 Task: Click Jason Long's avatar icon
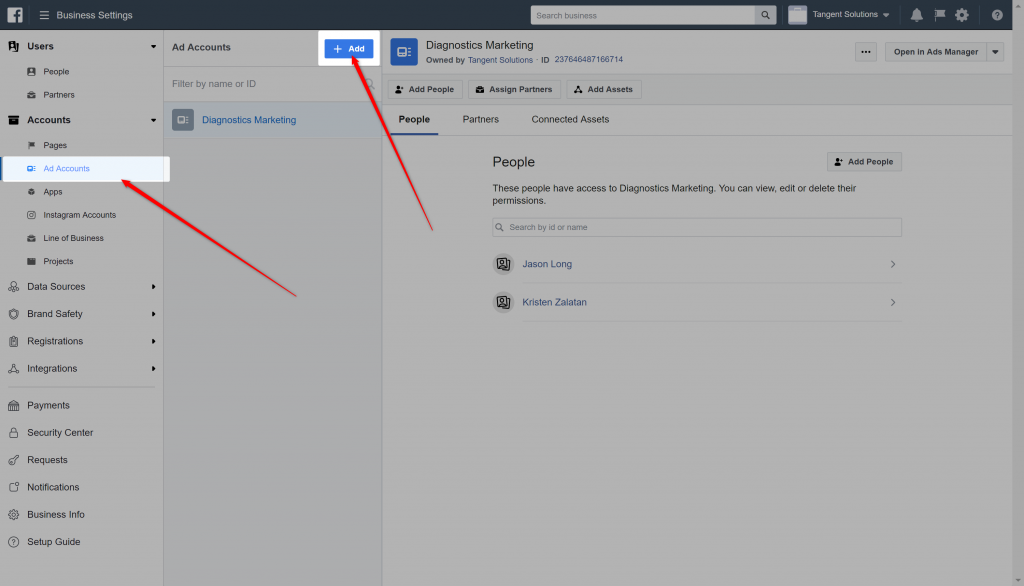pos(503,264)
